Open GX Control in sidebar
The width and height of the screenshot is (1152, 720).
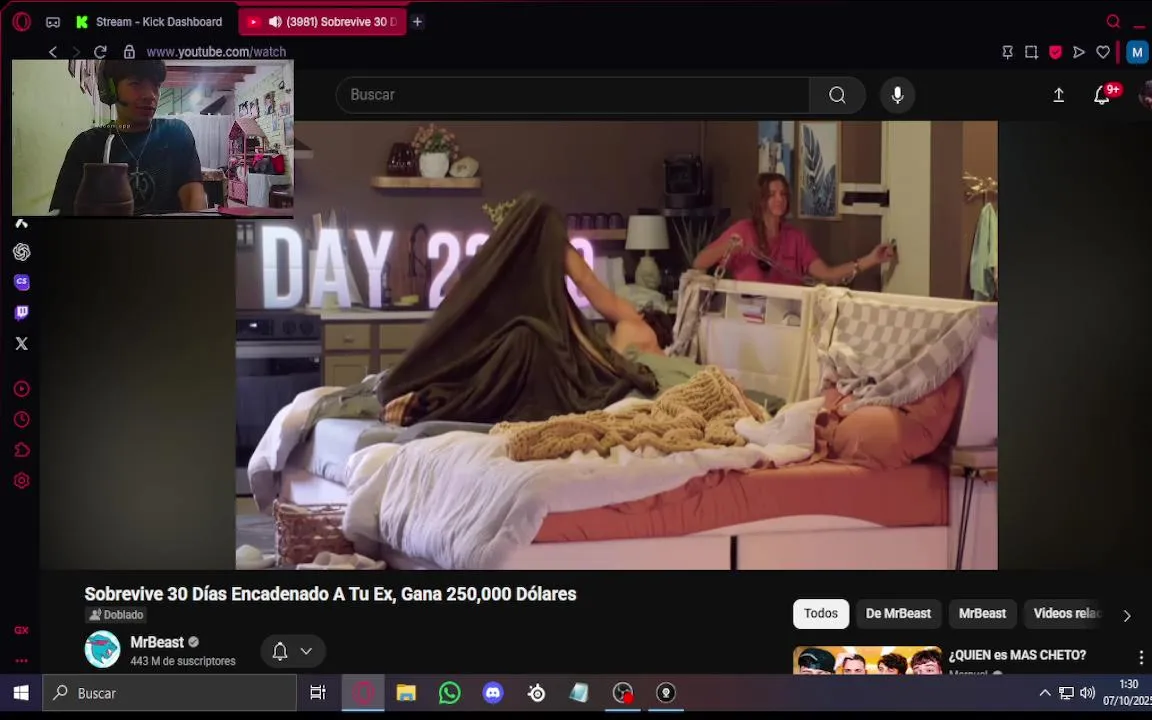click(21, 630)
